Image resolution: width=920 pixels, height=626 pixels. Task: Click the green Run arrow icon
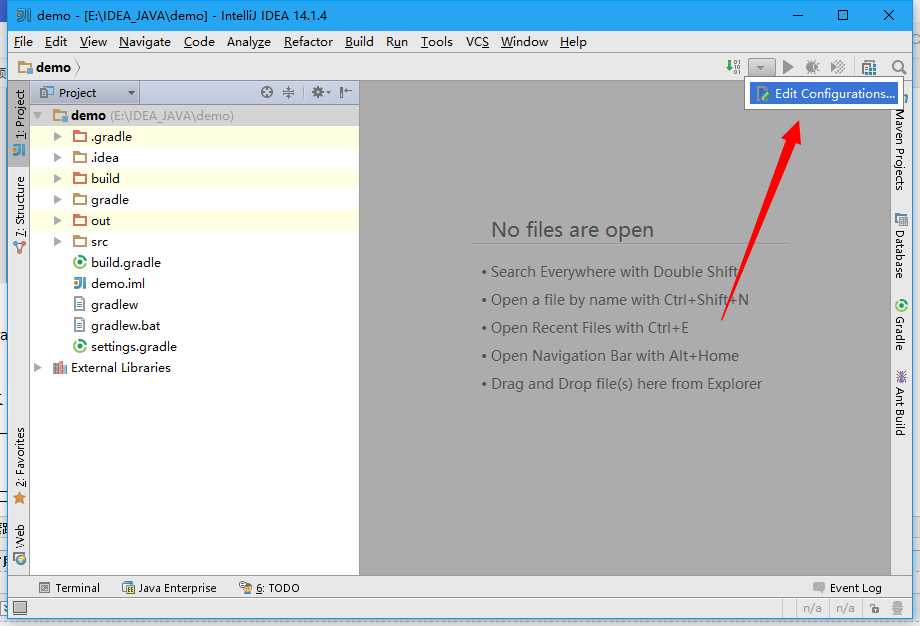click(788, 67)
